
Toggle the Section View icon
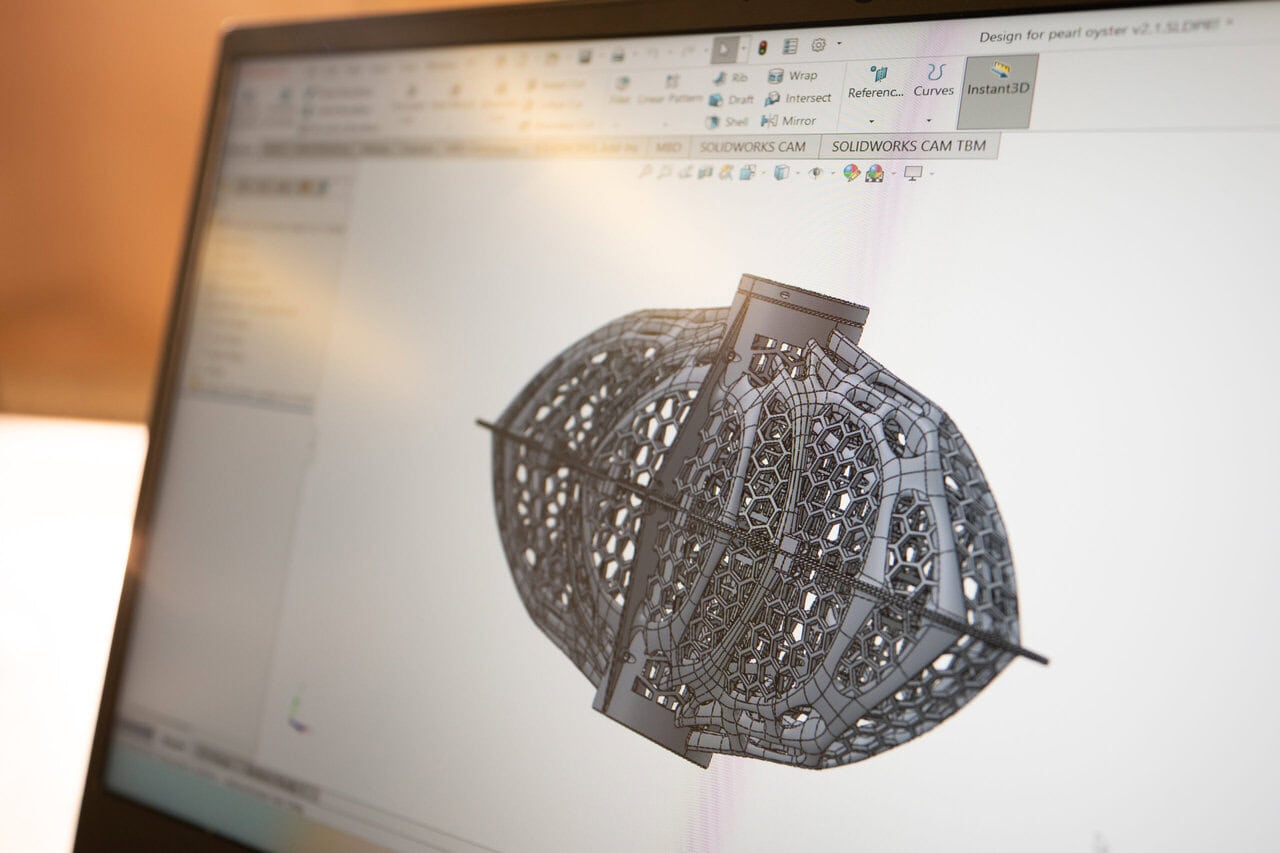pyautogui.click(x=706, y=173)
